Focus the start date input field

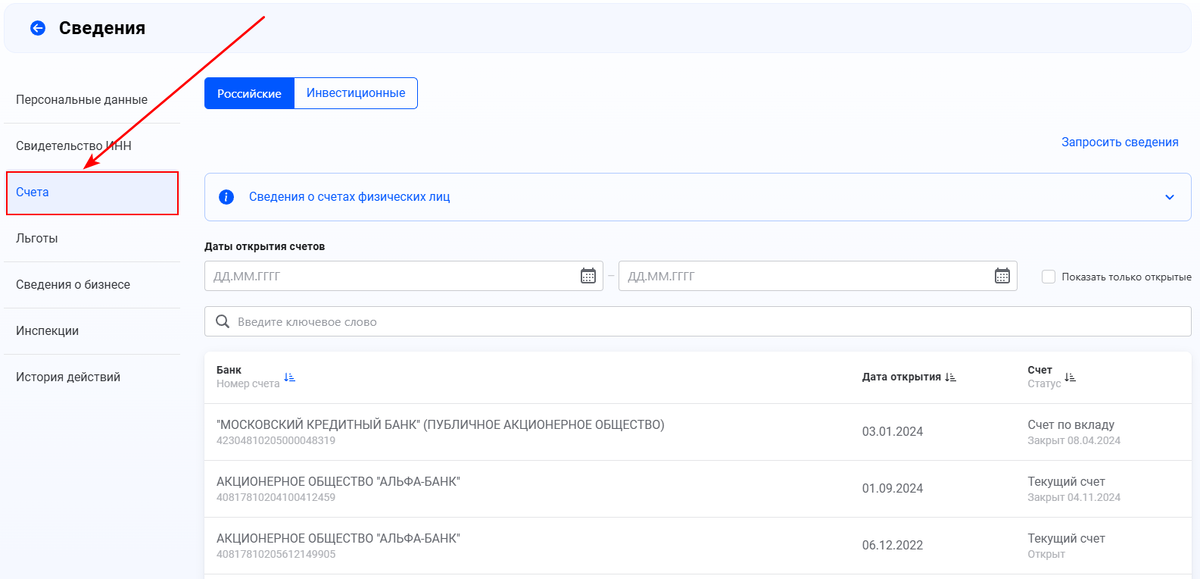(x=390, y=276)
